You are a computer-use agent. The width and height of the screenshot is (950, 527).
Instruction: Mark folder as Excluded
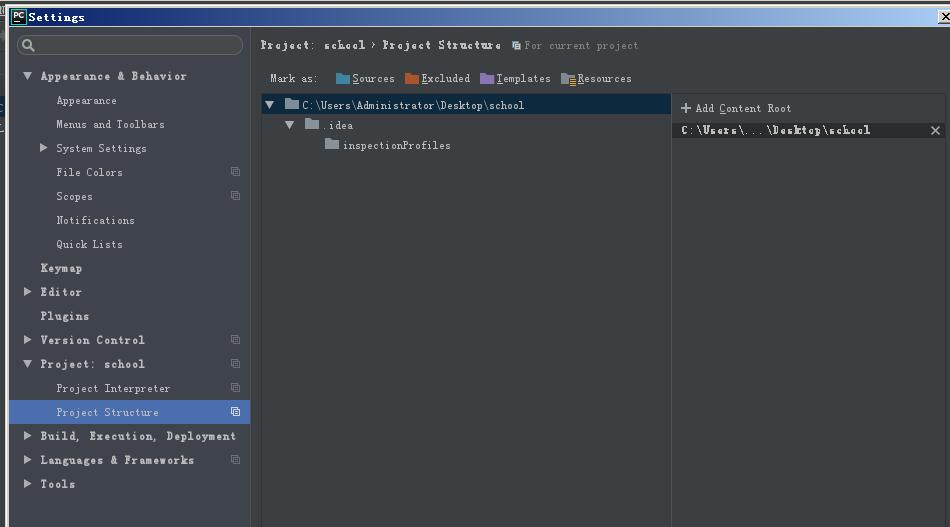coord(437,79)
